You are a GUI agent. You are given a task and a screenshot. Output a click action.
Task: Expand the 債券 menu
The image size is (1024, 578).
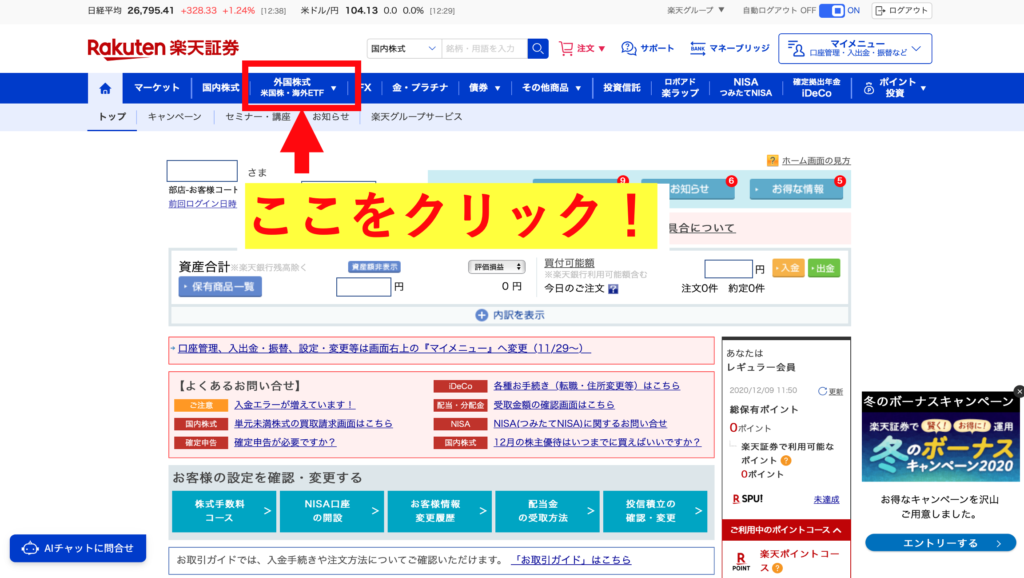[x=485, y=88]
